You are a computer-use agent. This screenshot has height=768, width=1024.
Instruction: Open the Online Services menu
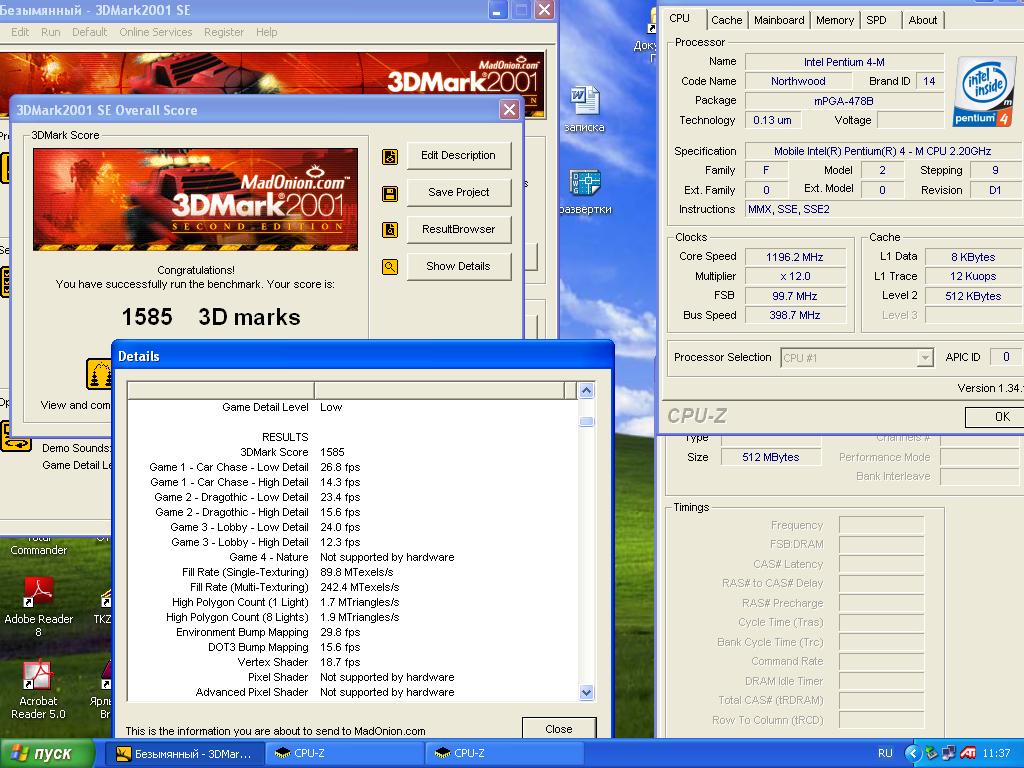pos(155,32)
